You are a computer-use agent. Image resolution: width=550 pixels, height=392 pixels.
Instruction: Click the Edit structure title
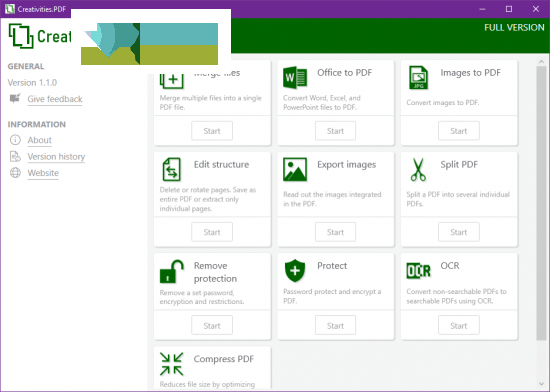pos(221,164)
